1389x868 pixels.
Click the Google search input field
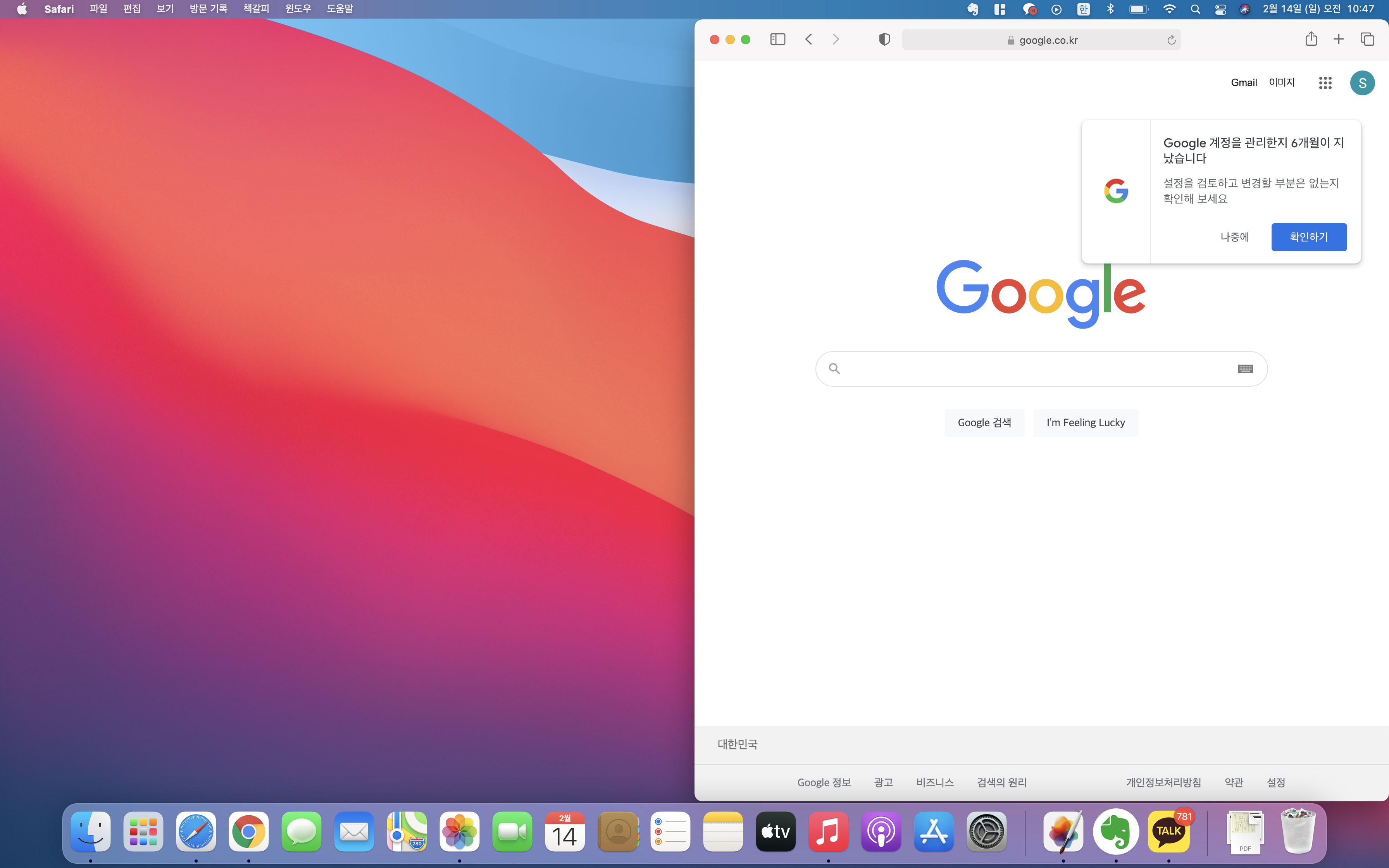[1033, 369]
